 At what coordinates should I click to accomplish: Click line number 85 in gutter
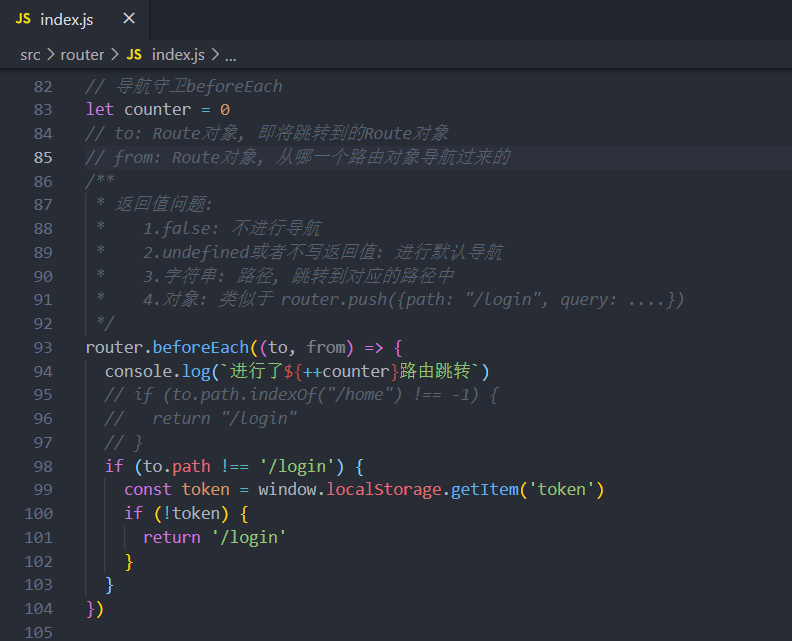point(43,158)
